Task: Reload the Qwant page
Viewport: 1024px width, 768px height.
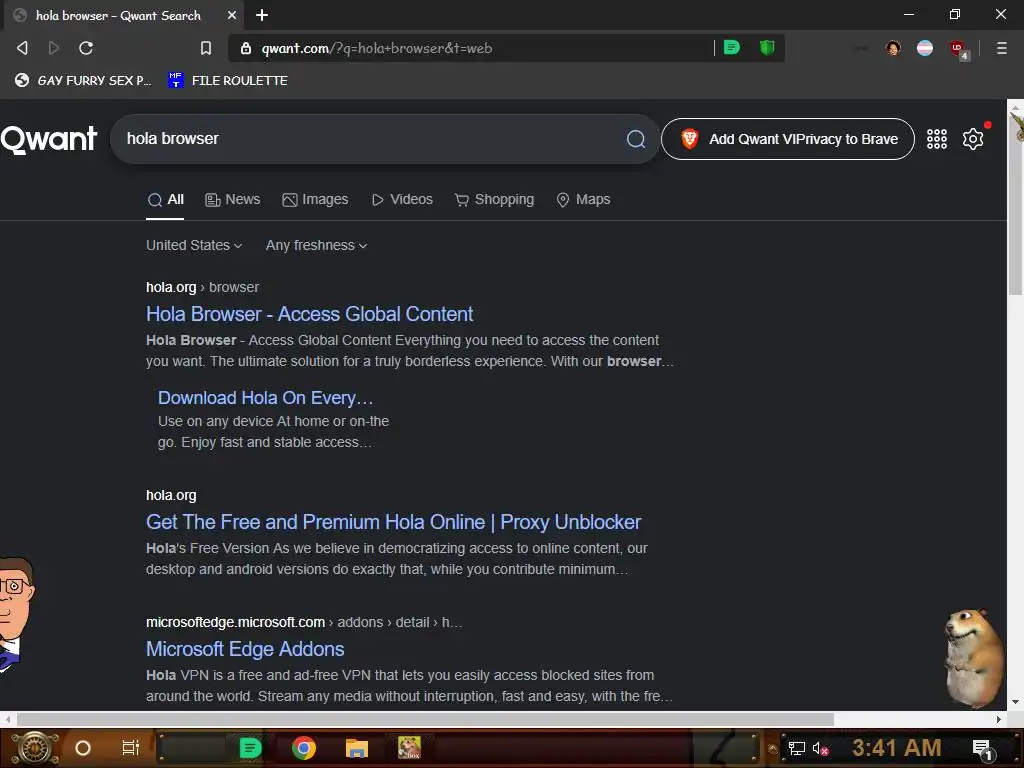Action: pos(86,48)
